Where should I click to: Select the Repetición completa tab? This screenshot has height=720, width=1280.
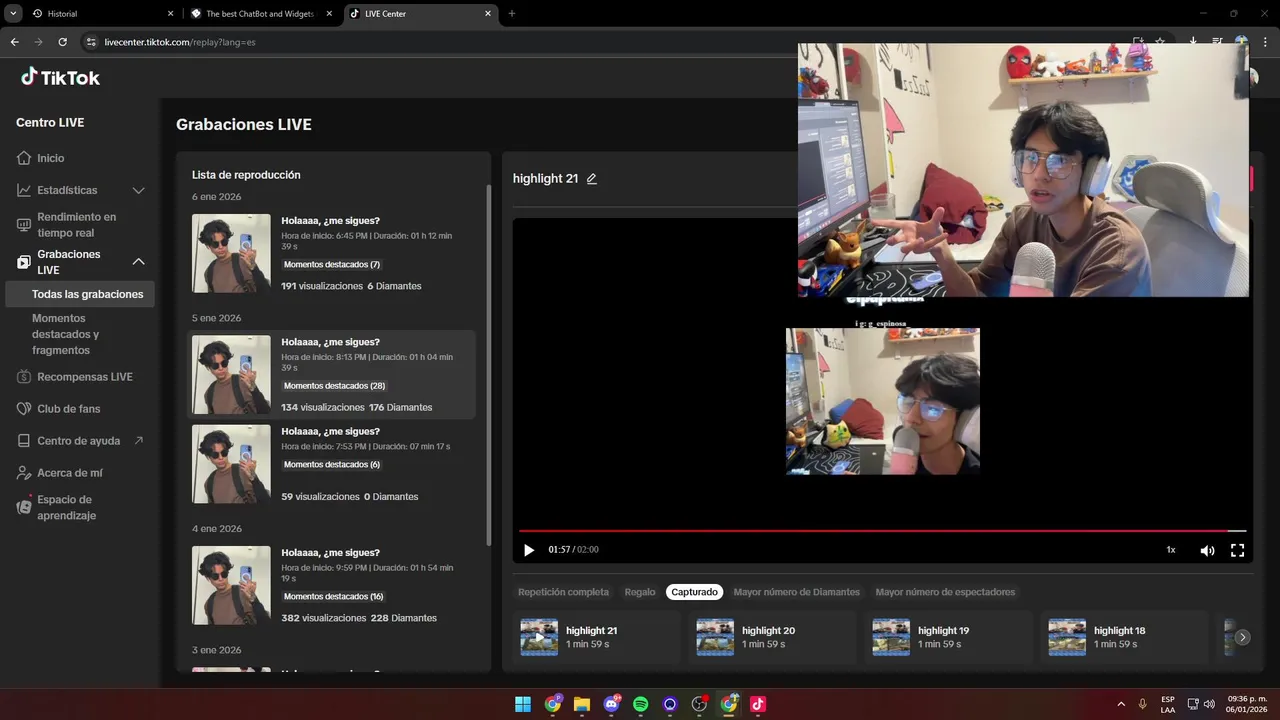[x=563, y=592]
